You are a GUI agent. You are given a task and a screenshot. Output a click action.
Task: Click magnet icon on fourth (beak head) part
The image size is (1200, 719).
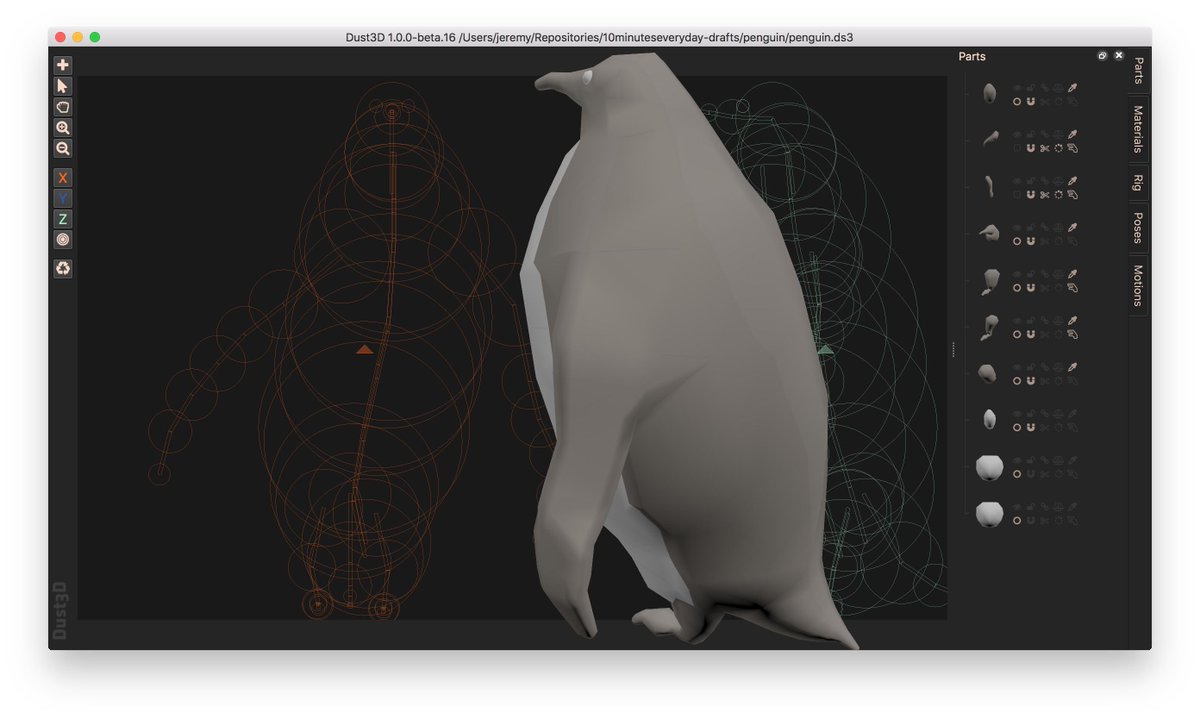tap(1030, 241)
